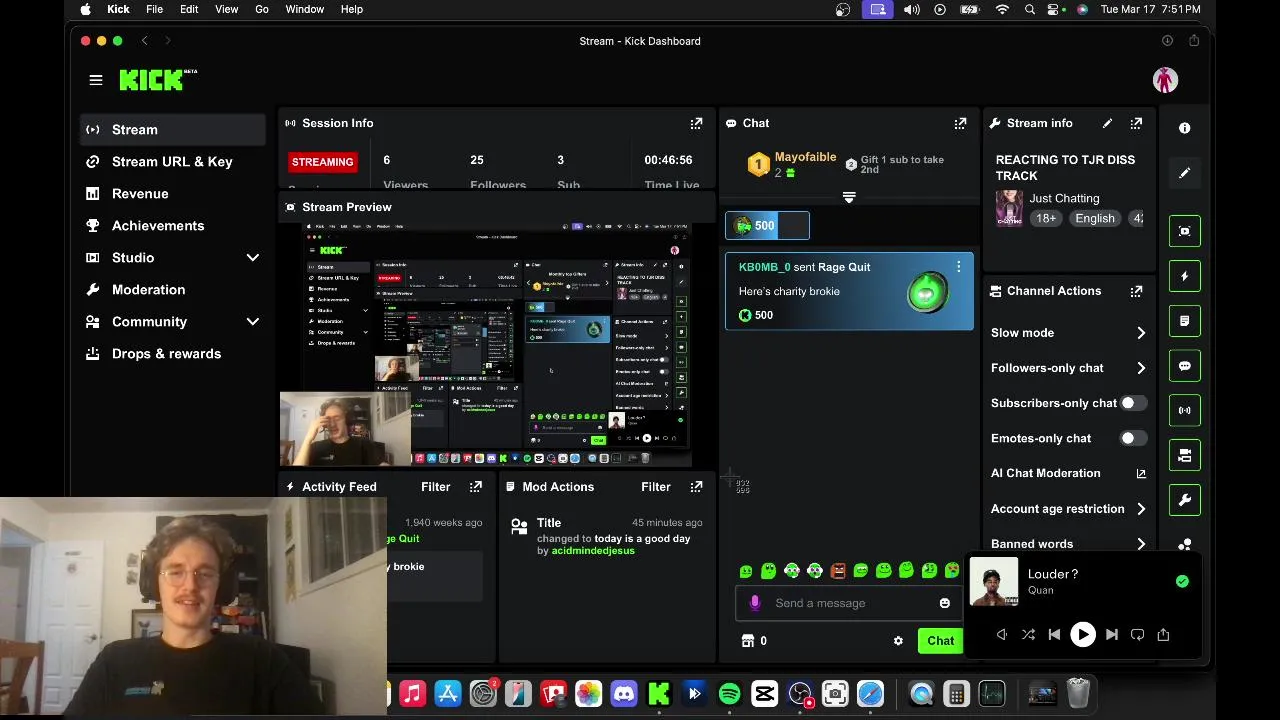This screenshot has width=1280, height=720.
Task: Go to Revenue page
Action: [173, 194]
